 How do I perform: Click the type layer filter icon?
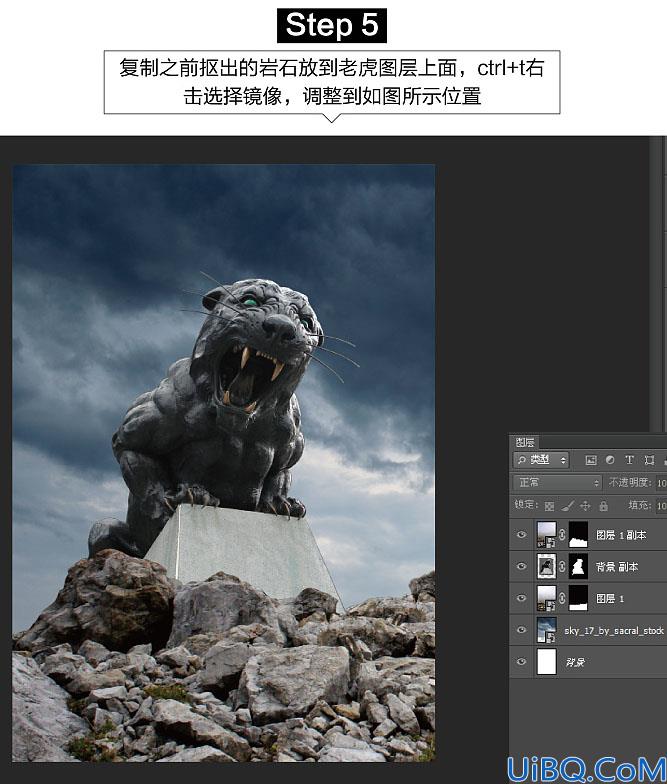tap(630, 460)
